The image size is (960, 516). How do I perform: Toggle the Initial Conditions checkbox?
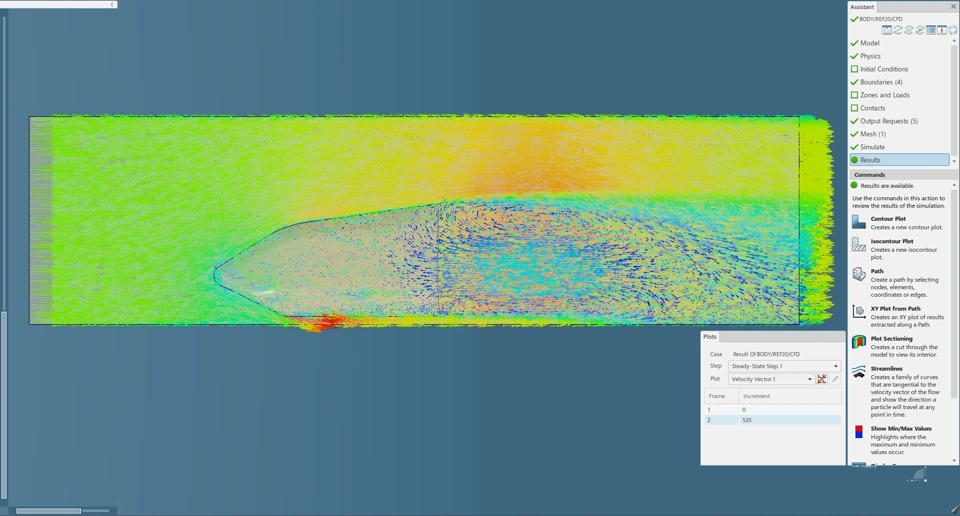(x=854, y=69)
